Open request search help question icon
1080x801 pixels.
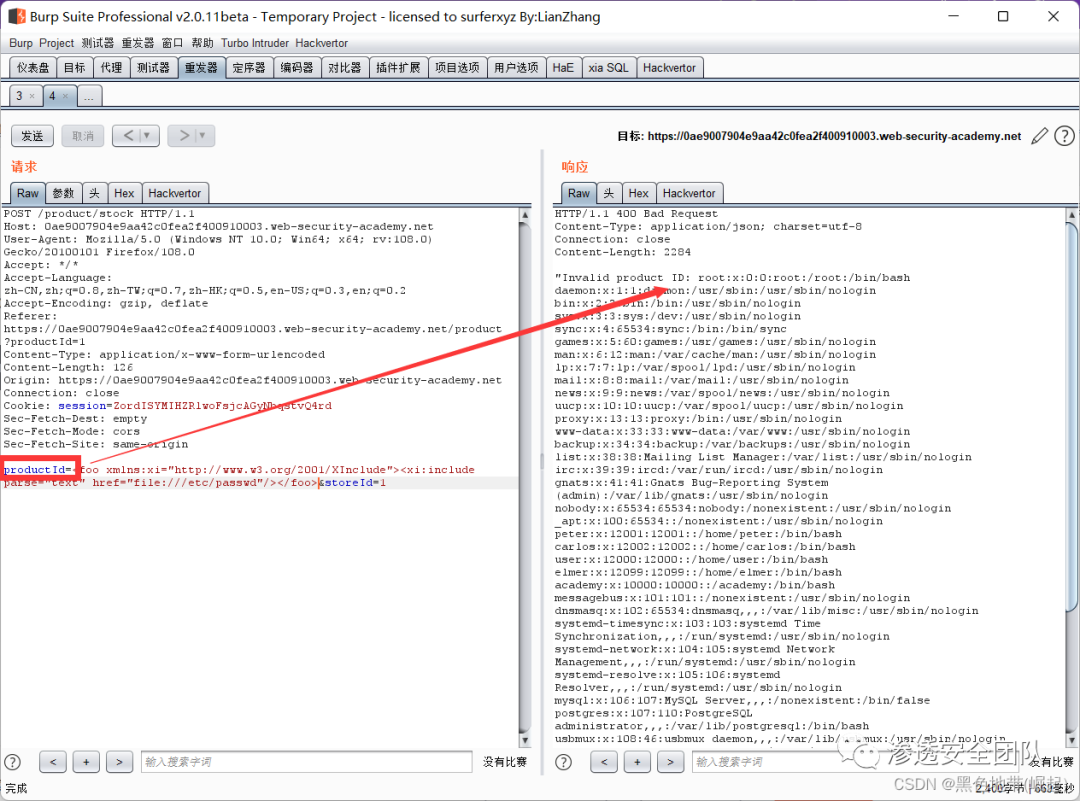[12, 762]
